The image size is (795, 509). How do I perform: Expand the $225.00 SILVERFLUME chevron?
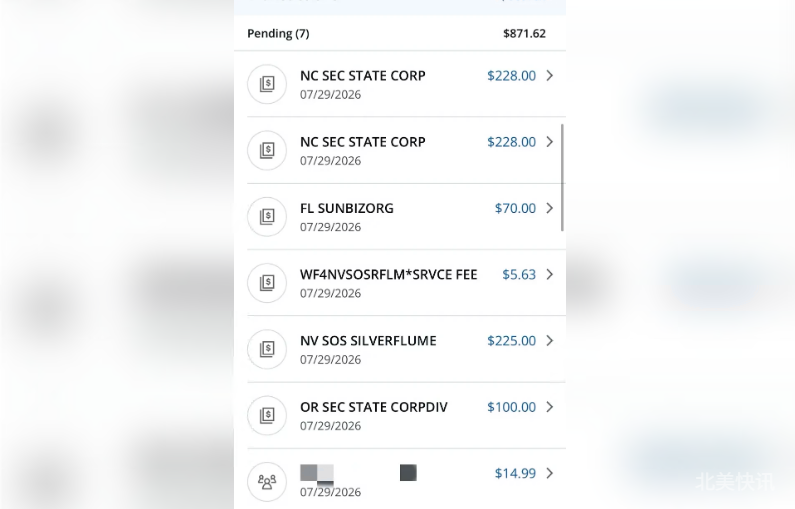coord(550,341)
